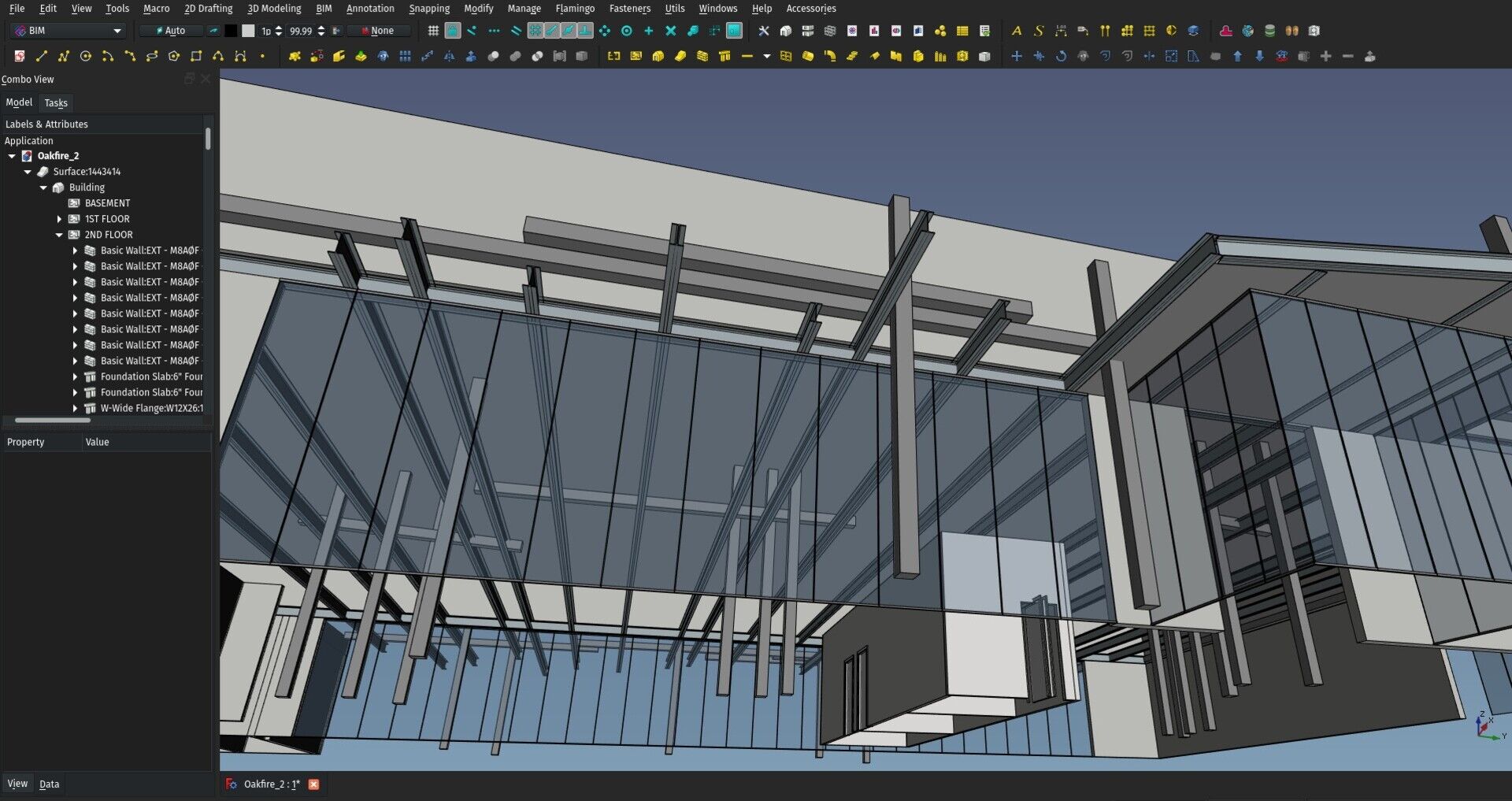This screenshot has height=801, width=1512.
Task: Select the Move (blue cross) tool
Action: (1017, 56)
